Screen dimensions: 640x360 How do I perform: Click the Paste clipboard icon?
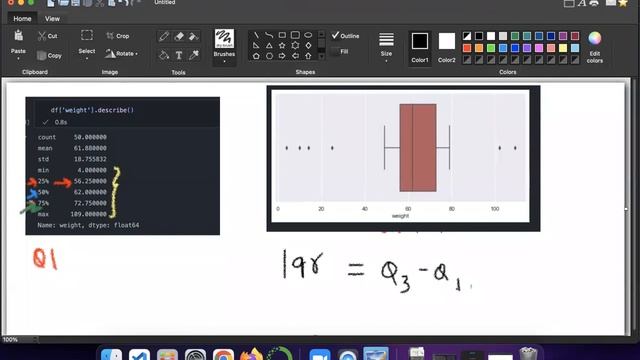(18, 36)
